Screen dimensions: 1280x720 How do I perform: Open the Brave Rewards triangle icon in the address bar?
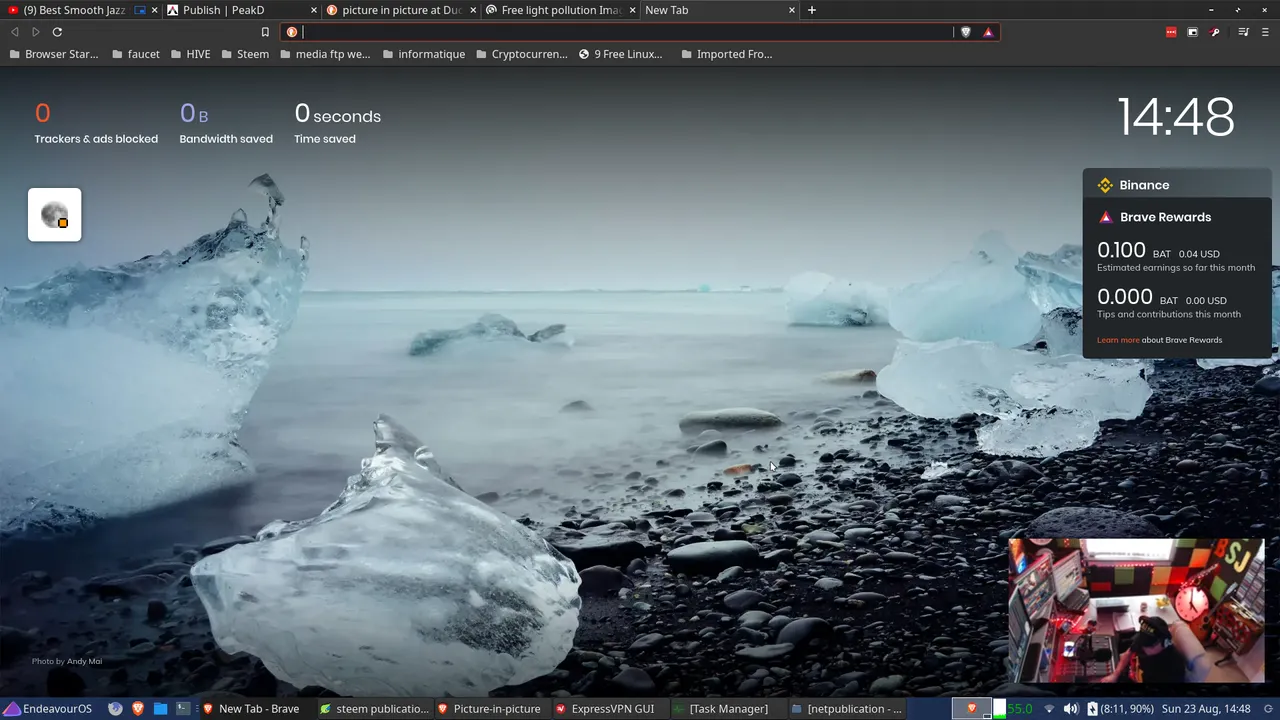pyautogui.click(x=988, y=32)
